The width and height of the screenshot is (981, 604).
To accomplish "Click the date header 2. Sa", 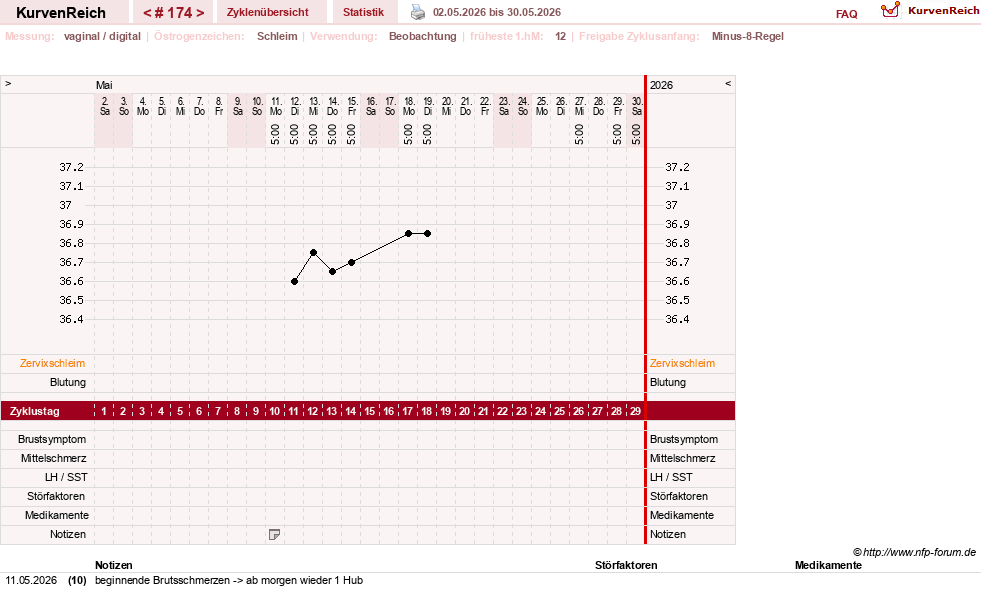I will [x=105, y=106].
